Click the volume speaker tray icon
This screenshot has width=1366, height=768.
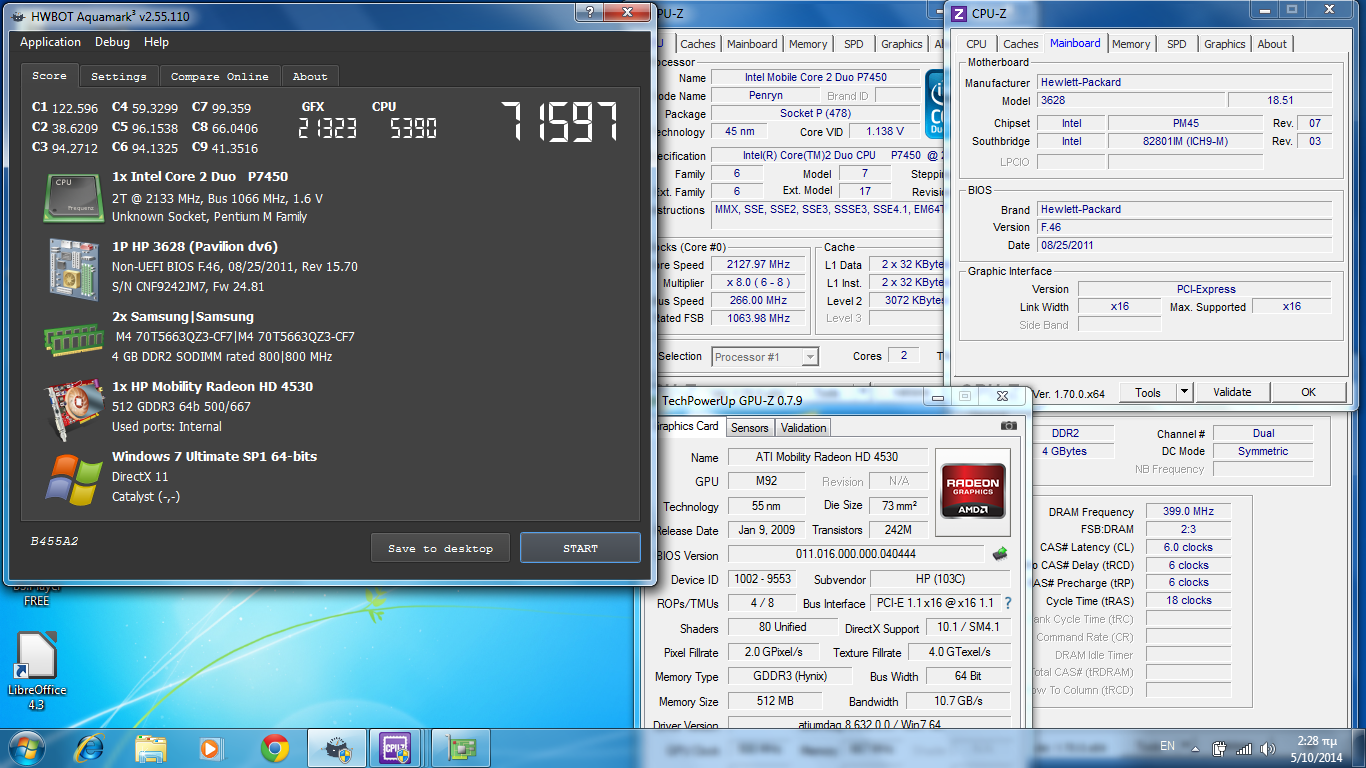click(x=1268, y=748)
